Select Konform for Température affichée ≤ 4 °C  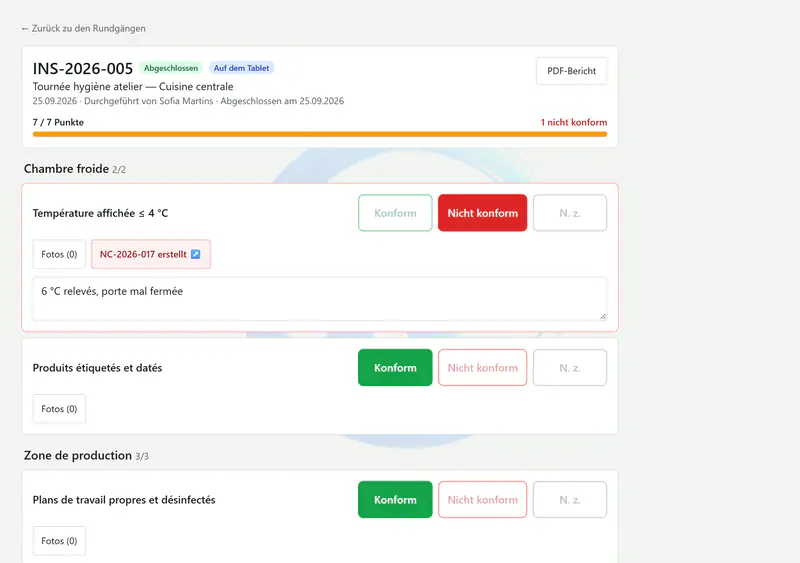coord(395,213)
